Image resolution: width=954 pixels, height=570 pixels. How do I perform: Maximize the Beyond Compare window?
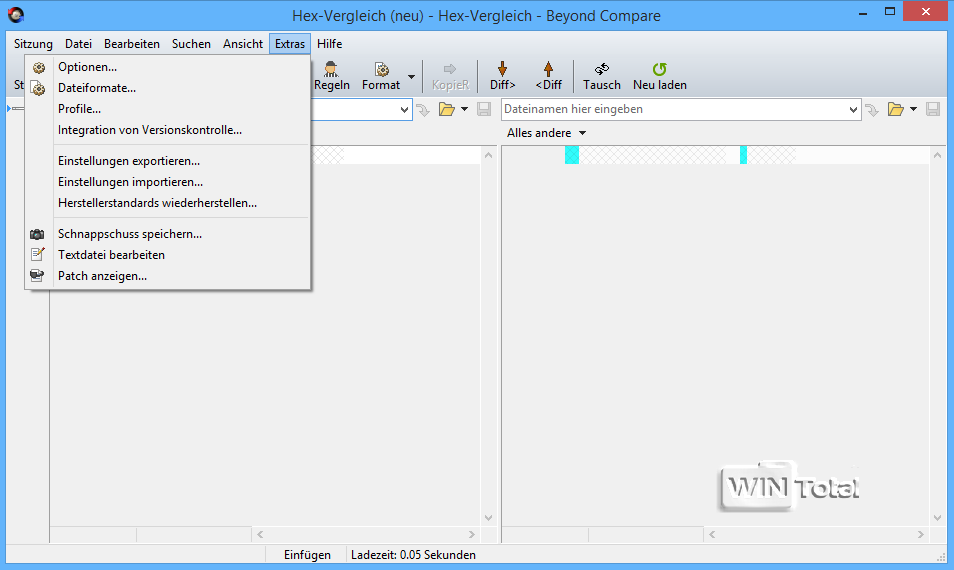click(x=890, y=12)
